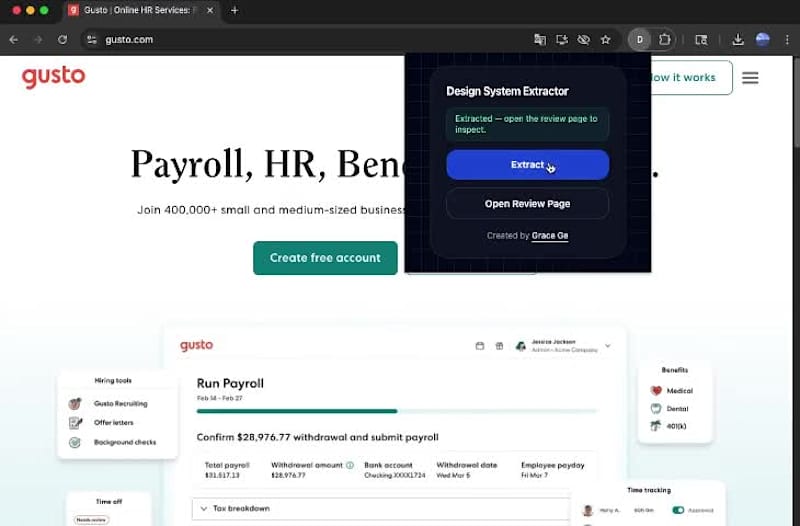Click the 'Wed Mar 5' withdrawal date
The image size is (800, 526).
[453, 475]
